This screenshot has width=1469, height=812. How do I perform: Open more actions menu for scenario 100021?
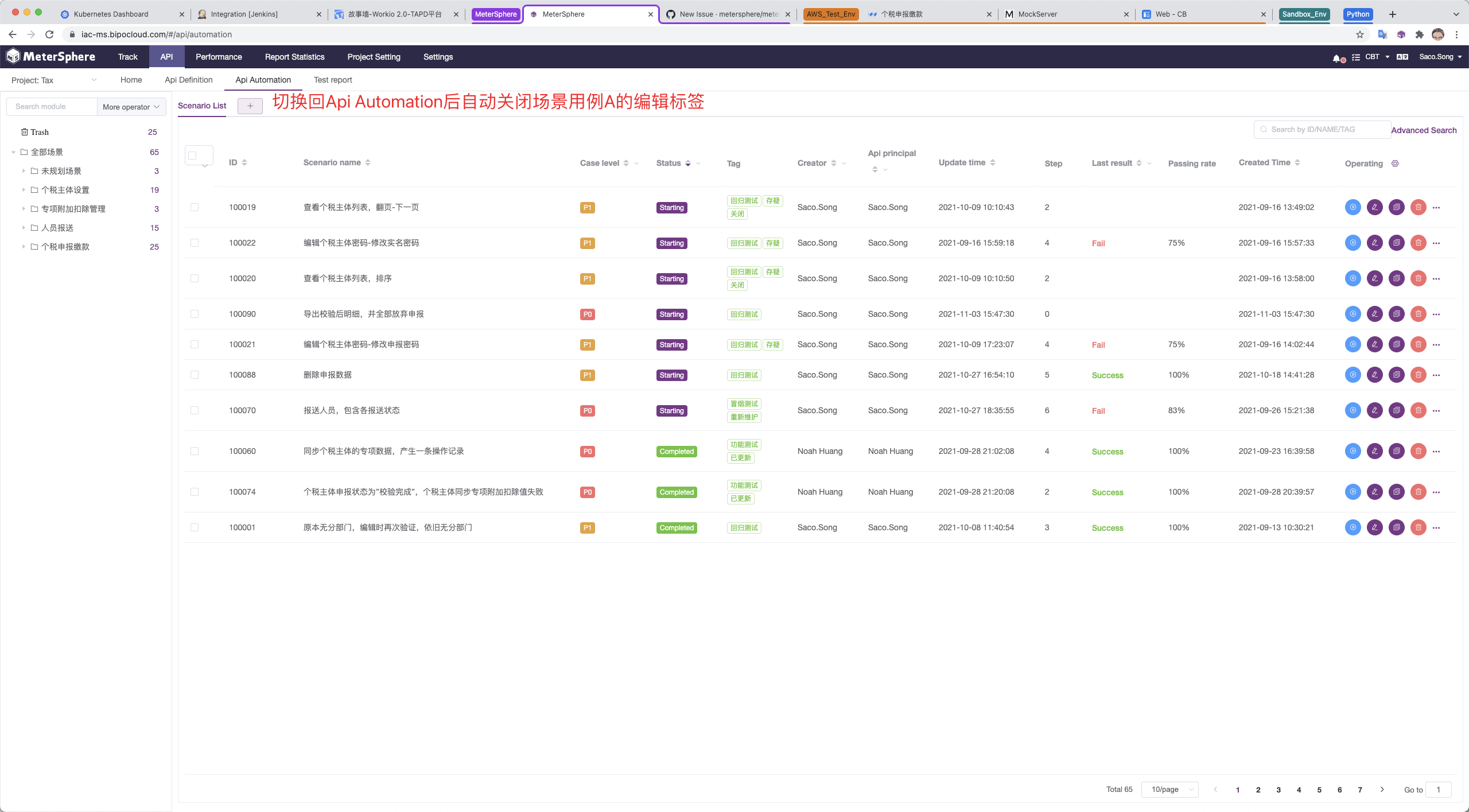pos(1436,344)
